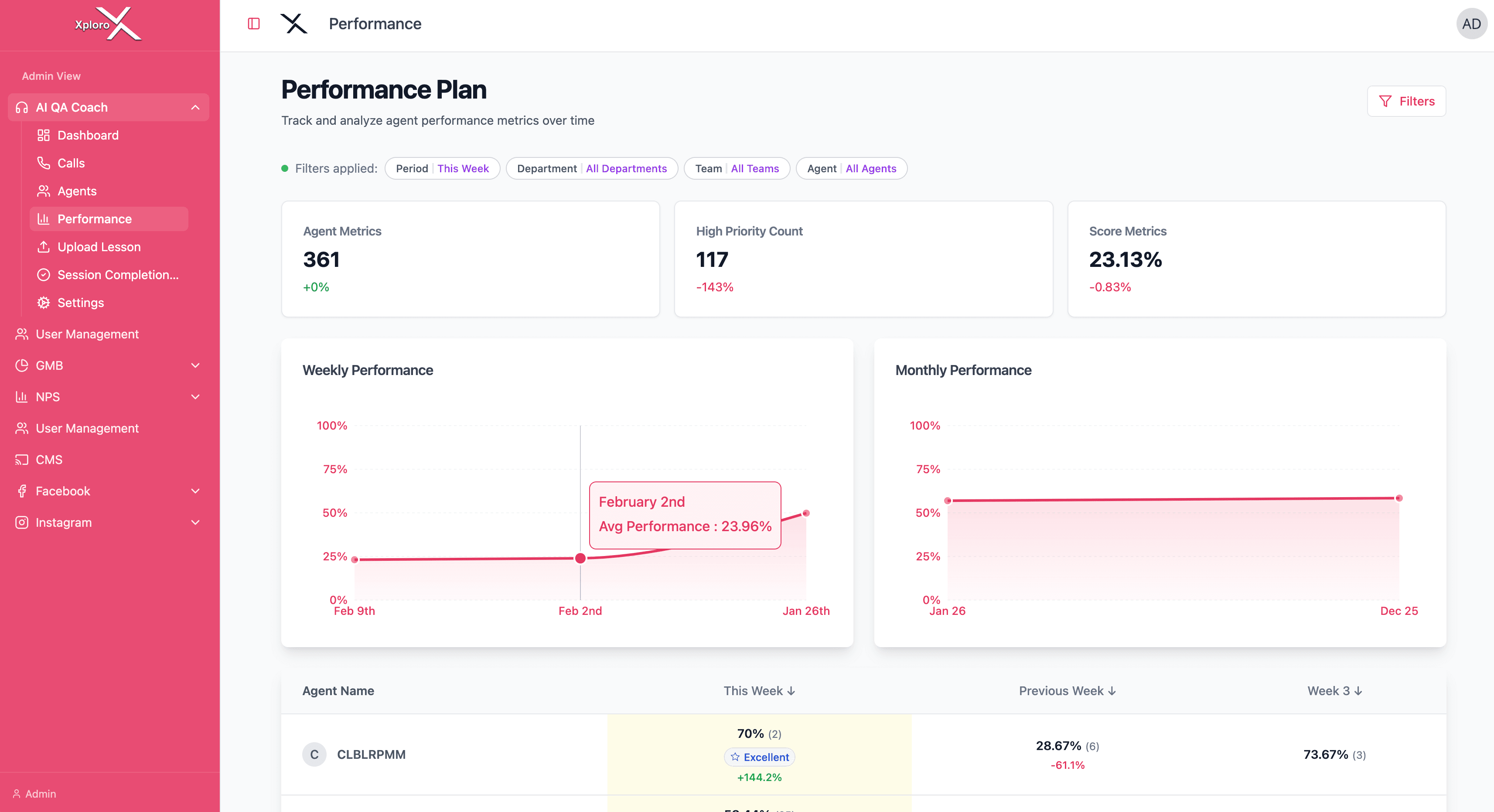
Task: Select the Performance chart icon
Action: [44, 218]
